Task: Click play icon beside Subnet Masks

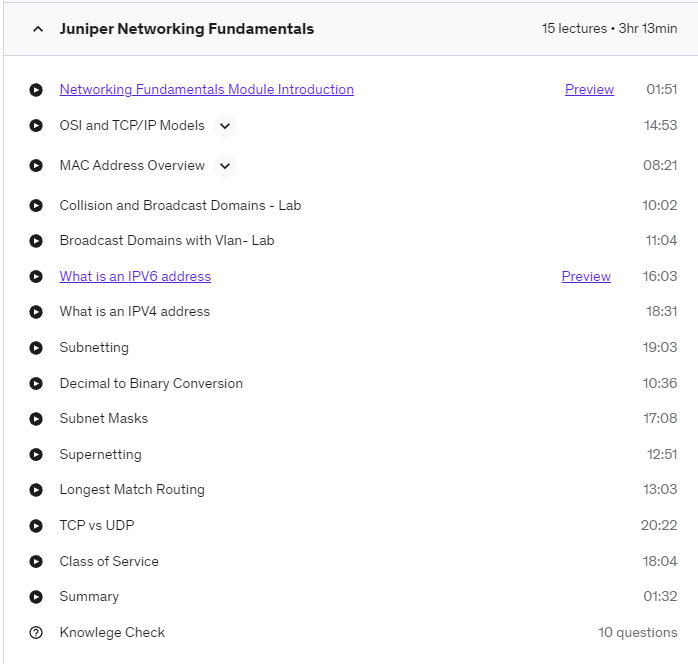Action: point(36,419)
